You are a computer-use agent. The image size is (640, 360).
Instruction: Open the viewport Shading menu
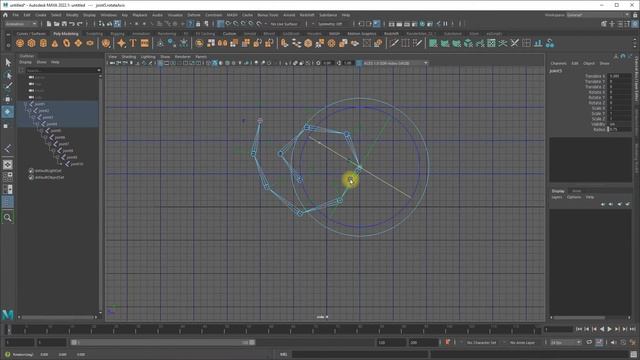click(x=129, y=57)
